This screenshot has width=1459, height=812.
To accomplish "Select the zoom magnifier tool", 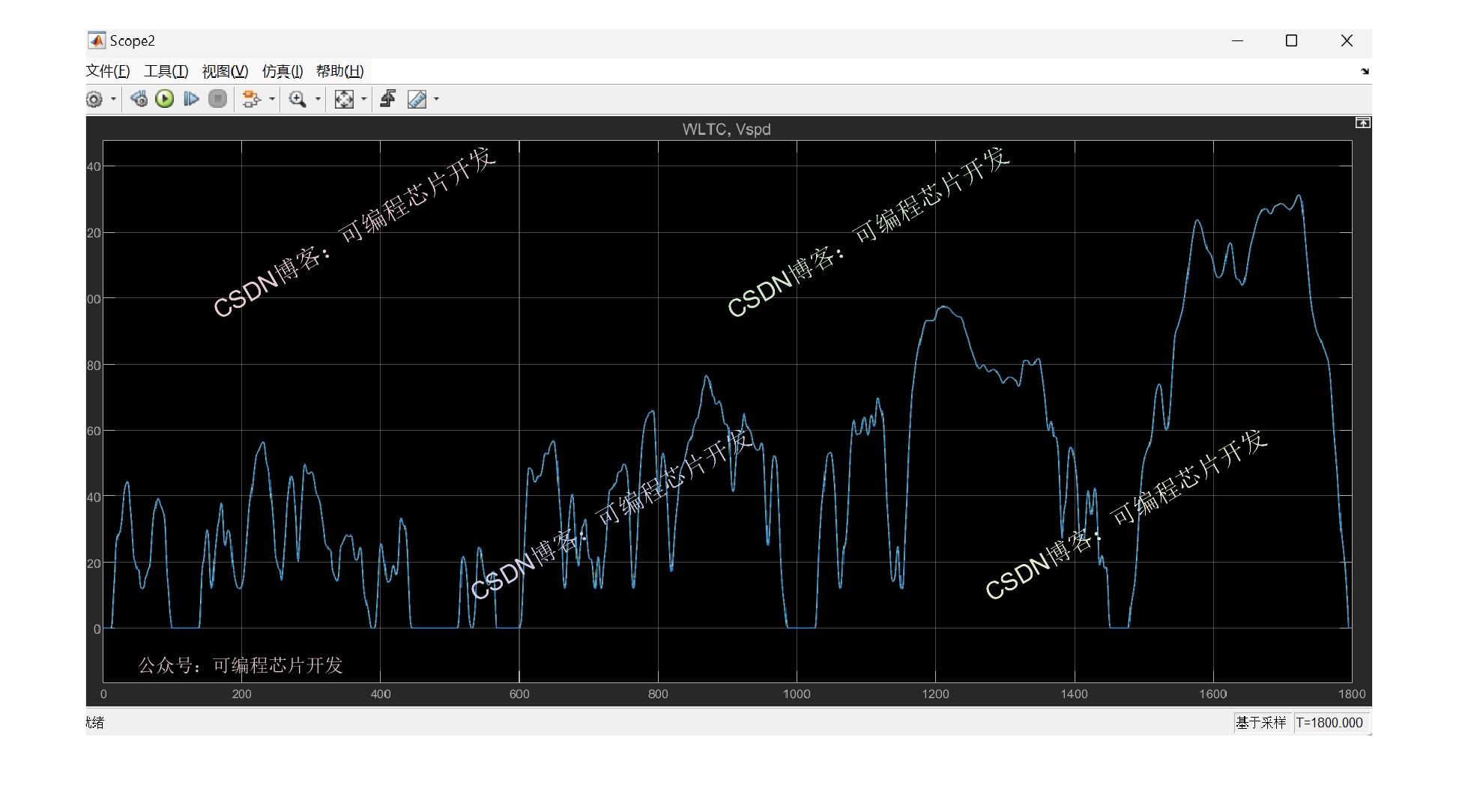I will tap(297, 99).
